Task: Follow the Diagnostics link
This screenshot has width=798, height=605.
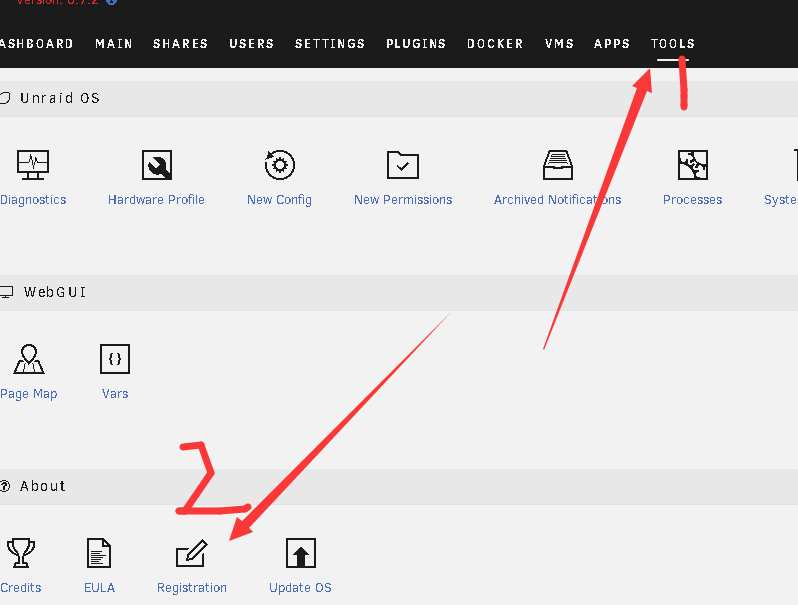Action: coord(33,200)
